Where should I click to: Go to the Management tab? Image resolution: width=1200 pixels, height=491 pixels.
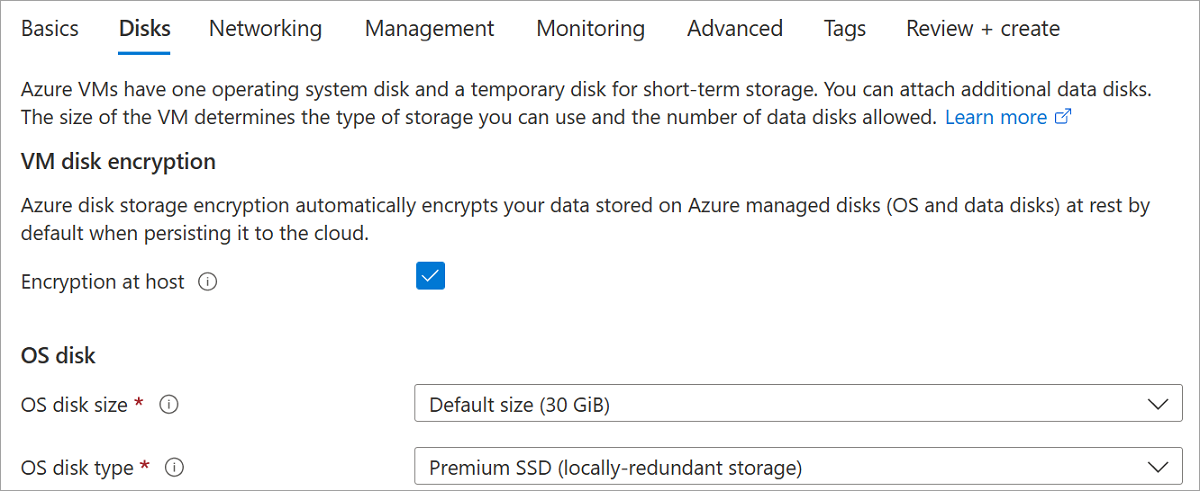(429, 29)
